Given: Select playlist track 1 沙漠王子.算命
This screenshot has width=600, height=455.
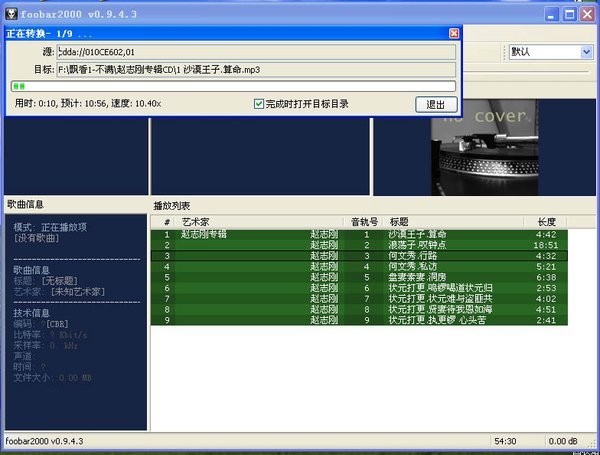Looking at the screenshot, I should pos(359,235).
